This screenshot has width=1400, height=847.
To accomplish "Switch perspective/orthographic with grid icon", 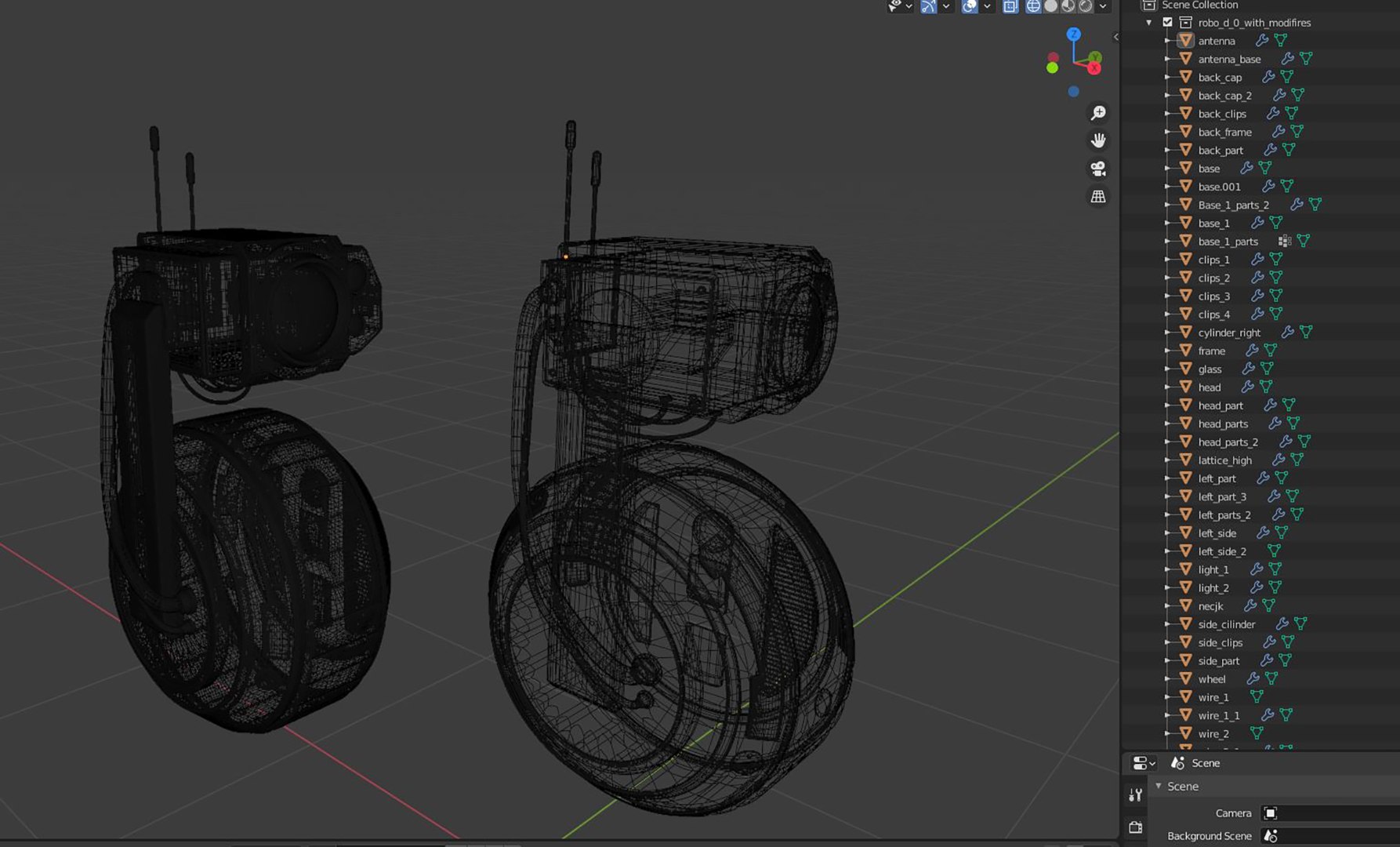I will [1098, 197].
